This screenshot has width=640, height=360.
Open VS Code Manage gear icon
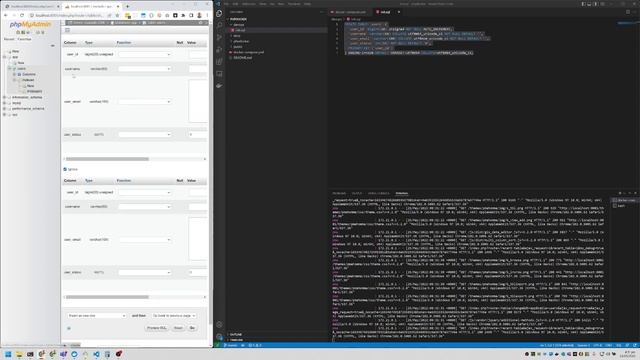[x=219, y=337]
